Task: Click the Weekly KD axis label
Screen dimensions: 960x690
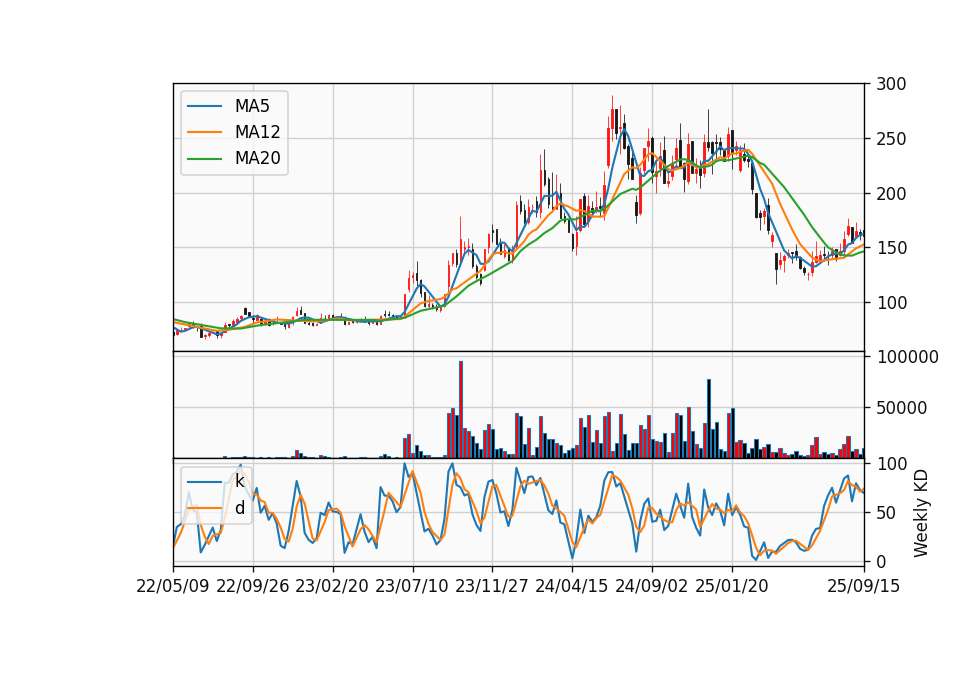Action: click(921, 513)
